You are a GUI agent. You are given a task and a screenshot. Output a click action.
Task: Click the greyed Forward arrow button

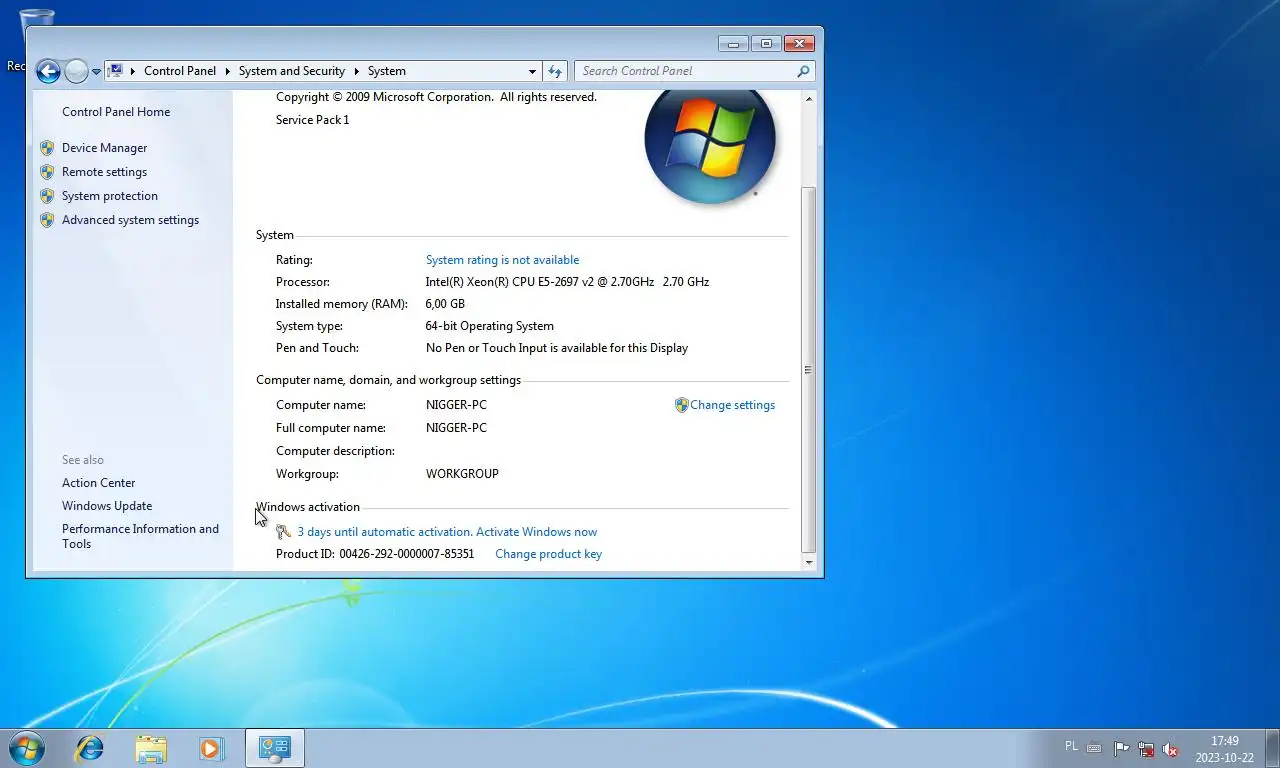76,71
